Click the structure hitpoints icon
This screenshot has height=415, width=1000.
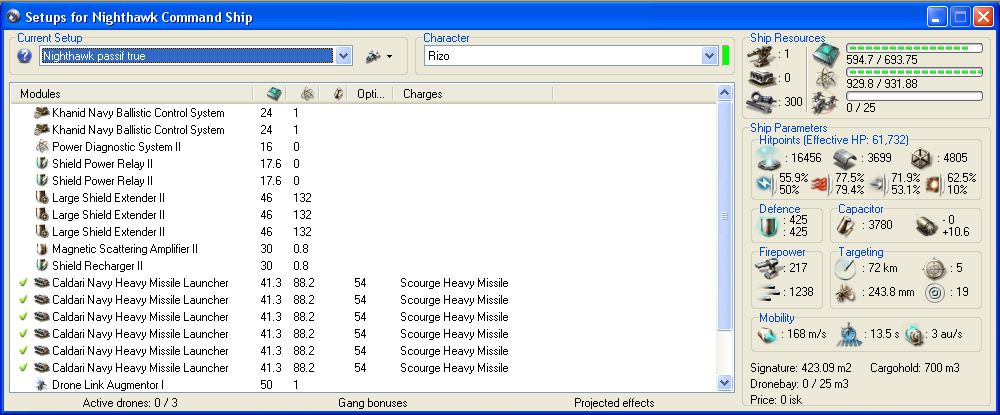(x=921, y=158)
